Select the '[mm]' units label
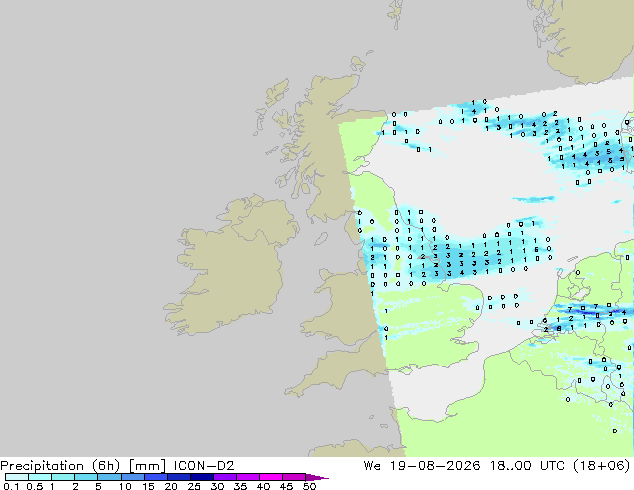634x490 pixels. coord(147,466)
